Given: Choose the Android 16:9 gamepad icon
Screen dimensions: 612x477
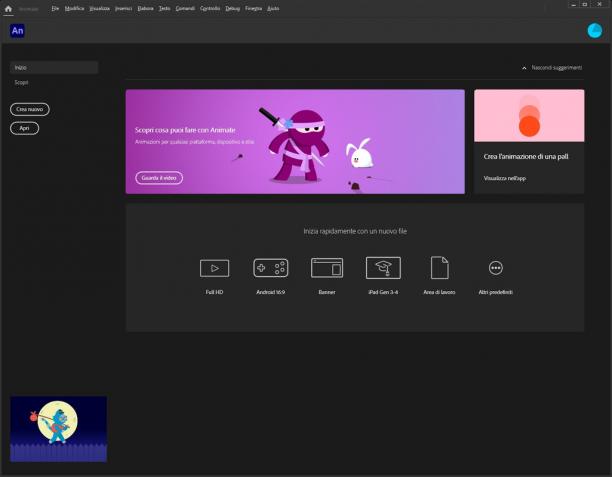Looking at the screenshot, I should point(270,268).
